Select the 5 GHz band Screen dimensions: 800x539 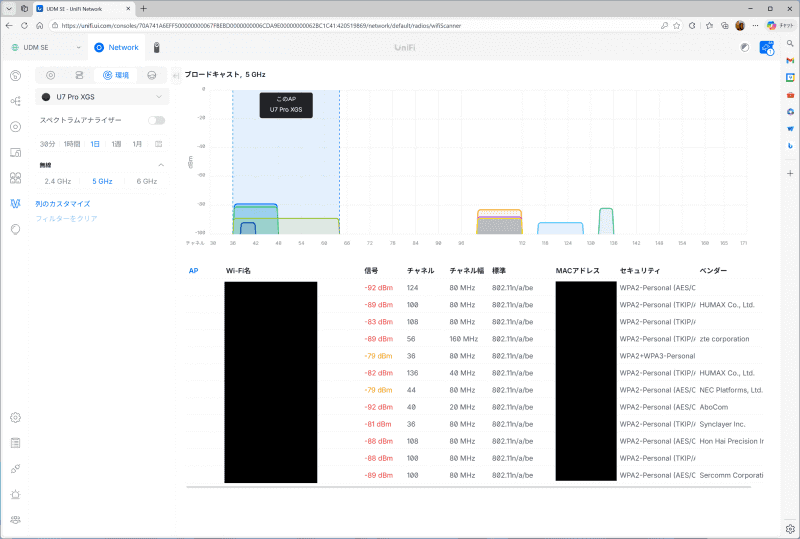(102, 181)
